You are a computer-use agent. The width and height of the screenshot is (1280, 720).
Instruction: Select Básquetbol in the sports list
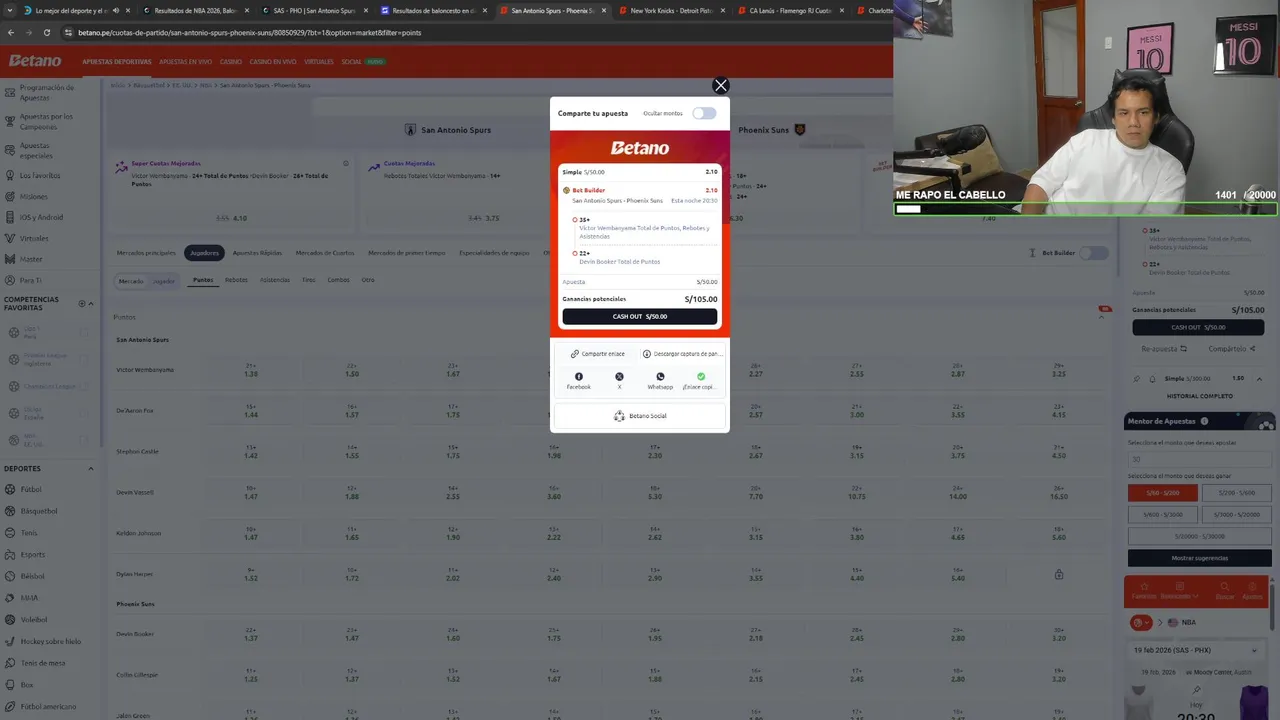39,511
